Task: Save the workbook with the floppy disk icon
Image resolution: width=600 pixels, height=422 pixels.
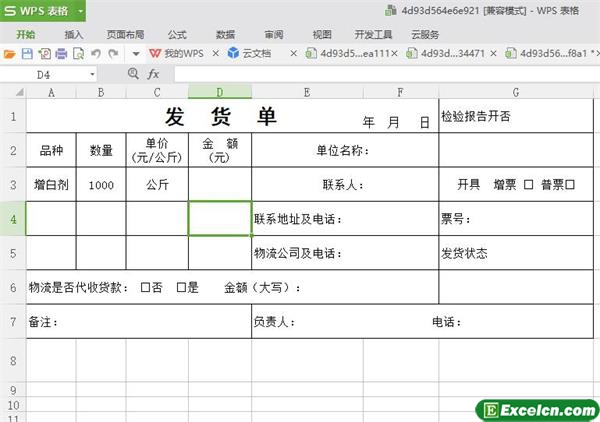Action: [27, 54]
